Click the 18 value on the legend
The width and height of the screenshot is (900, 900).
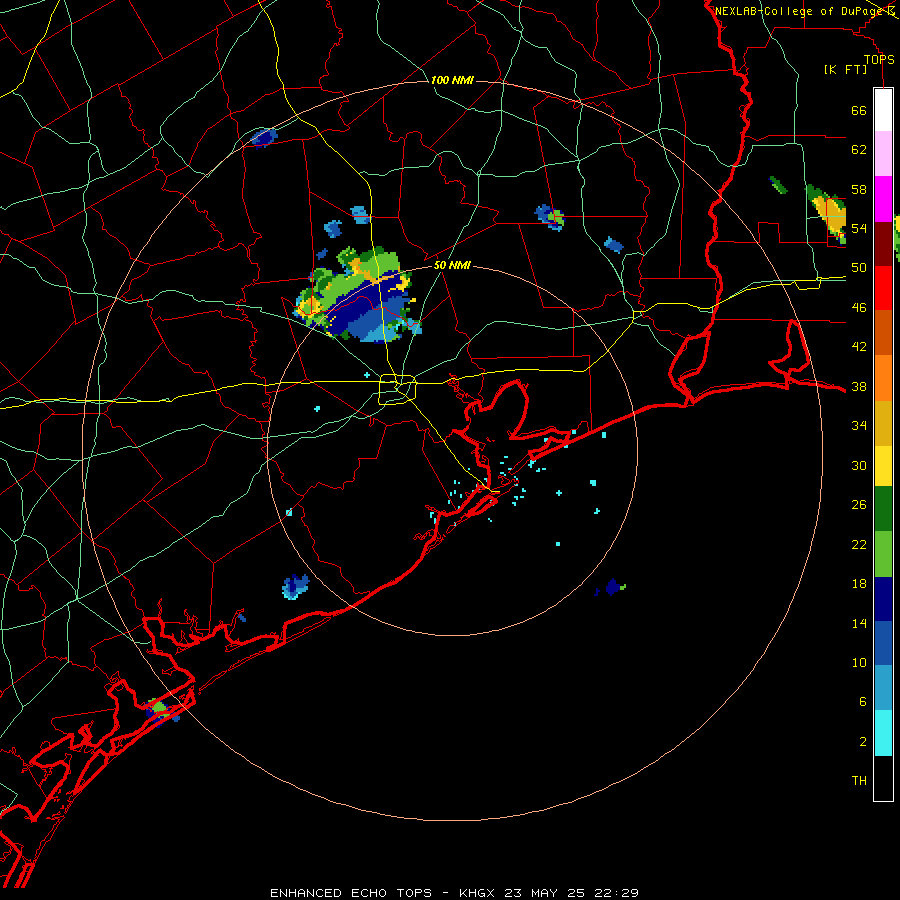pos(859,584)
